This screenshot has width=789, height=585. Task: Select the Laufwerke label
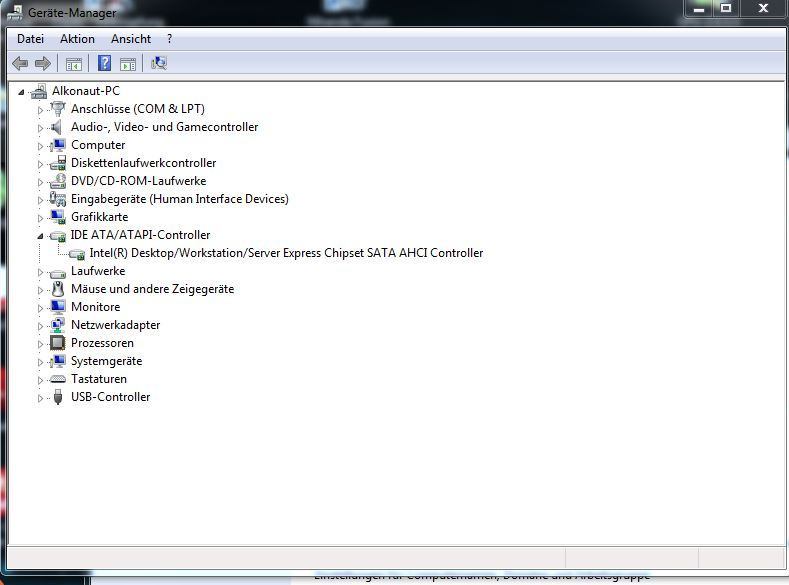click(98, 271)
